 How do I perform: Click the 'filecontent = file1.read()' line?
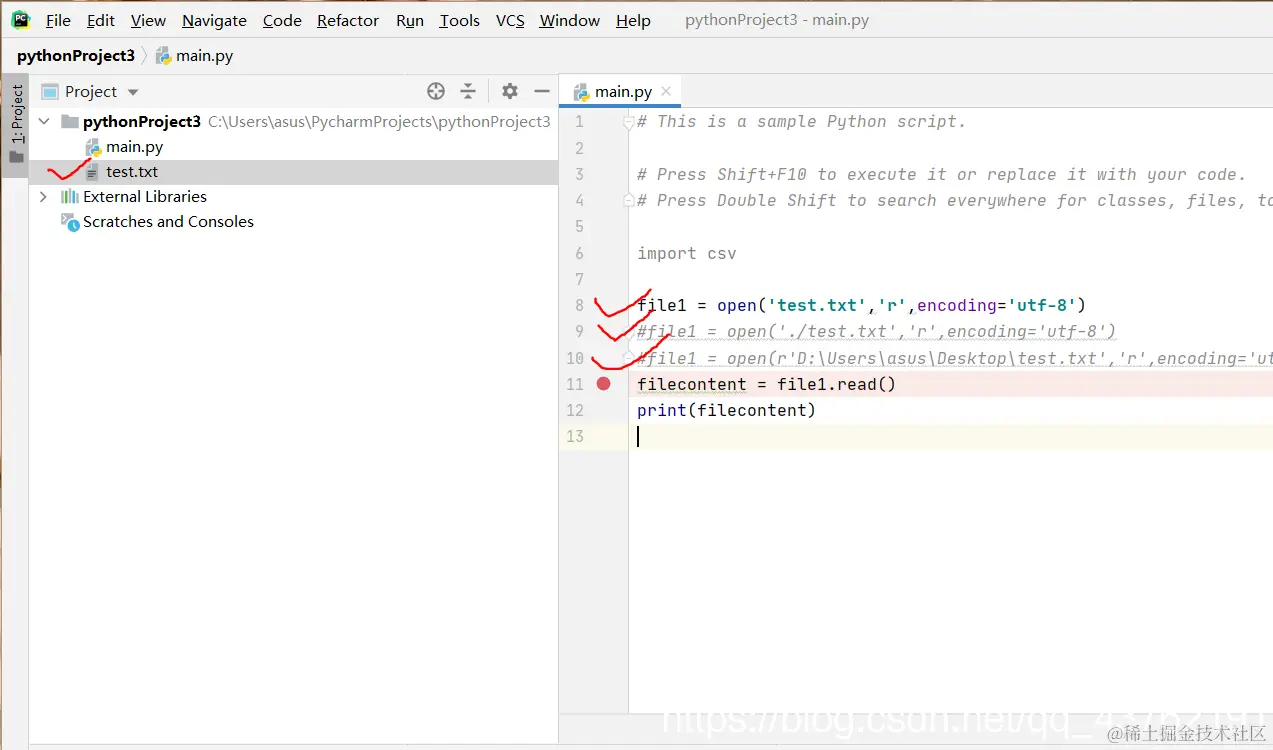[766, 384]
